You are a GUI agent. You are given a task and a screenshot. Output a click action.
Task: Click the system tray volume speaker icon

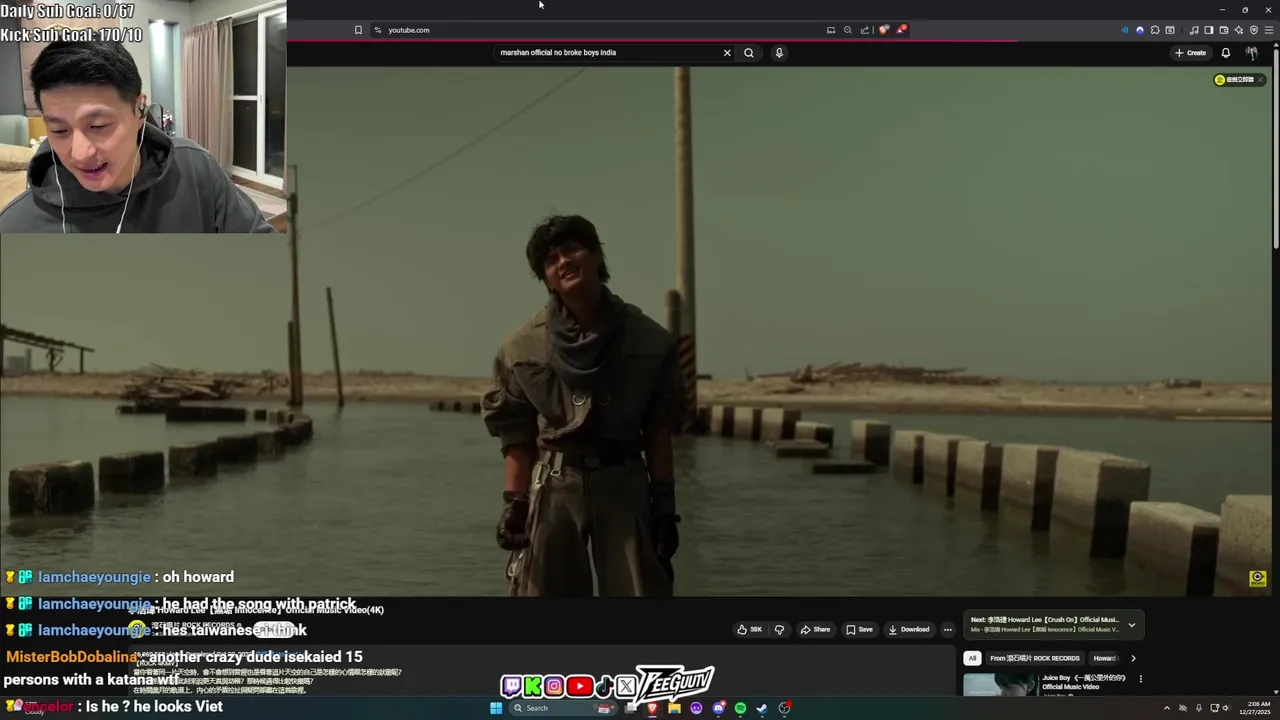click(1226, 708)
